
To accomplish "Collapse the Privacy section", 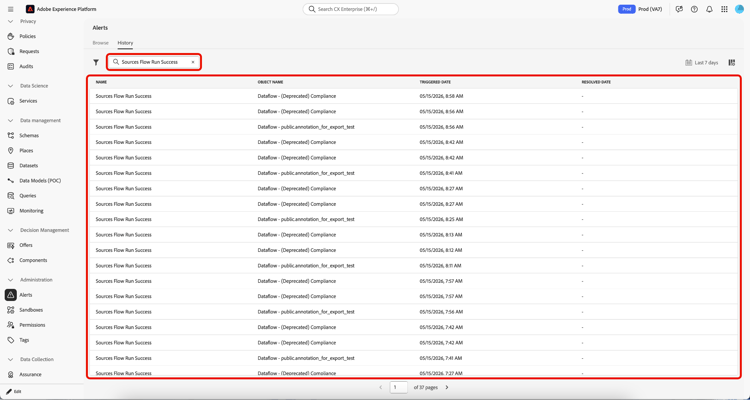I will [11, 21].
